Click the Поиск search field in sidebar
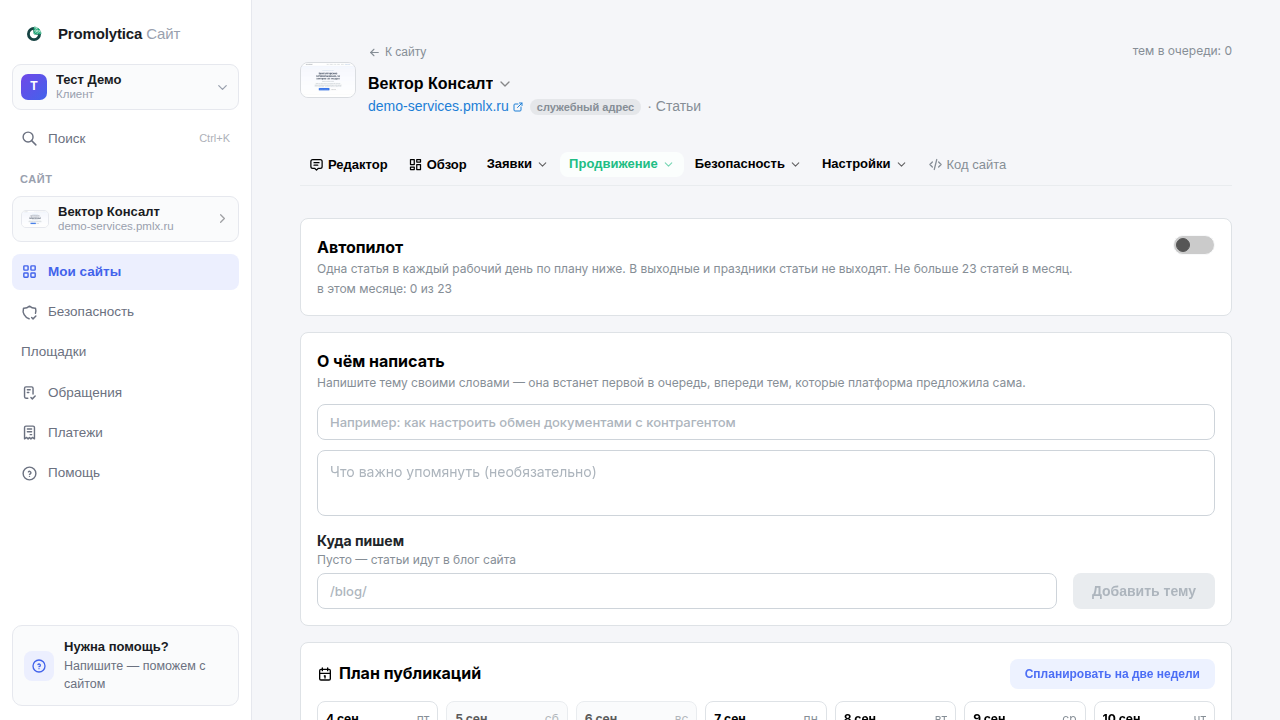 [x=125, y=139]
